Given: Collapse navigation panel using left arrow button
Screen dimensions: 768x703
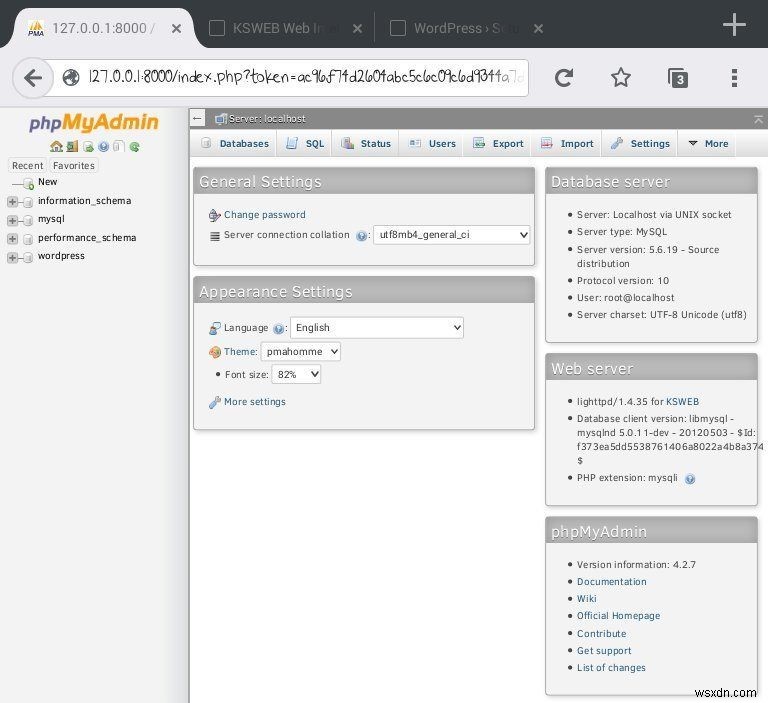Looking at the screenshot, I should pos(198,118).
